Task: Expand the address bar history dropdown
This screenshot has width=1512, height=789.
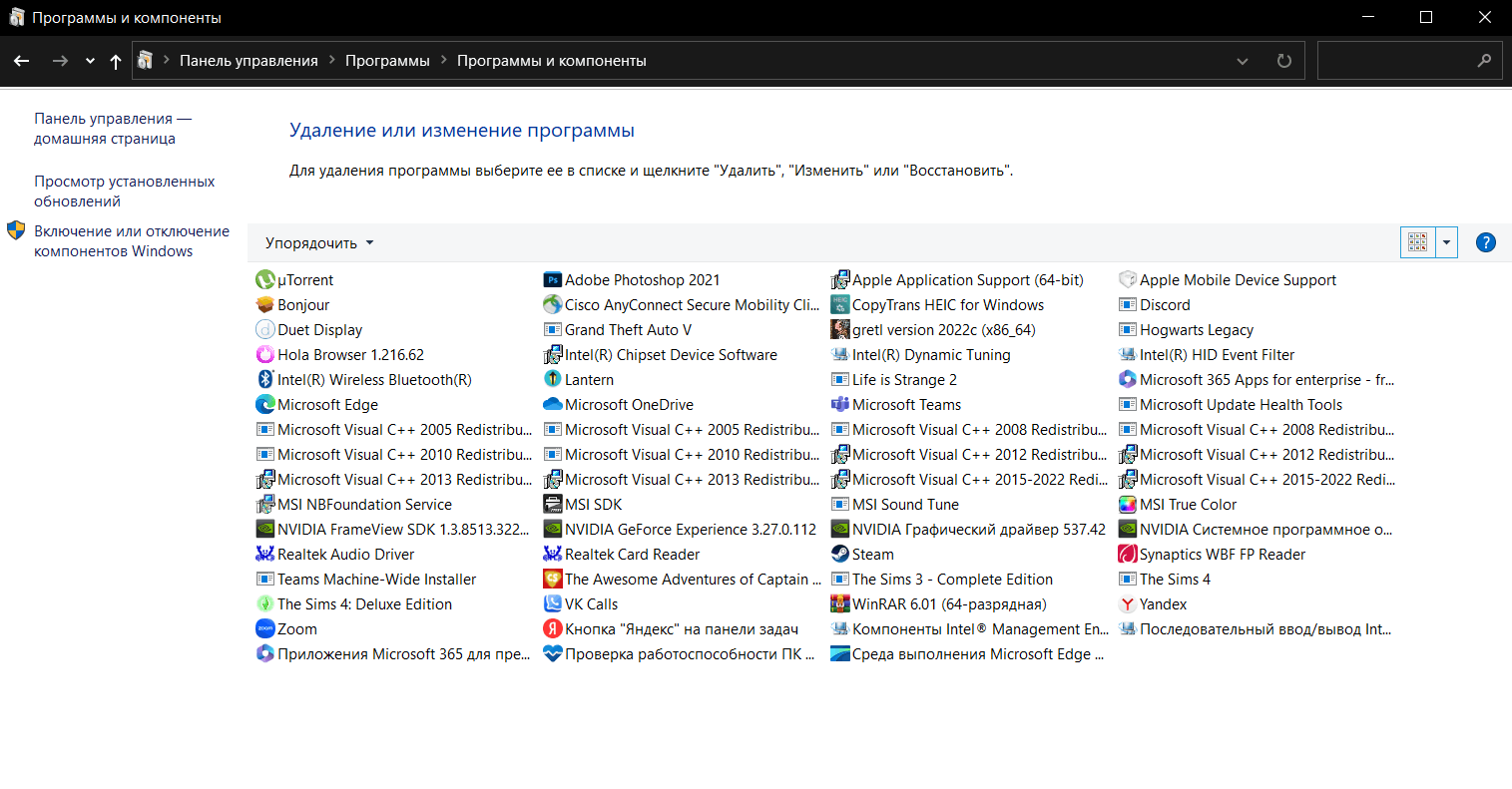Action: [1243, 61]
